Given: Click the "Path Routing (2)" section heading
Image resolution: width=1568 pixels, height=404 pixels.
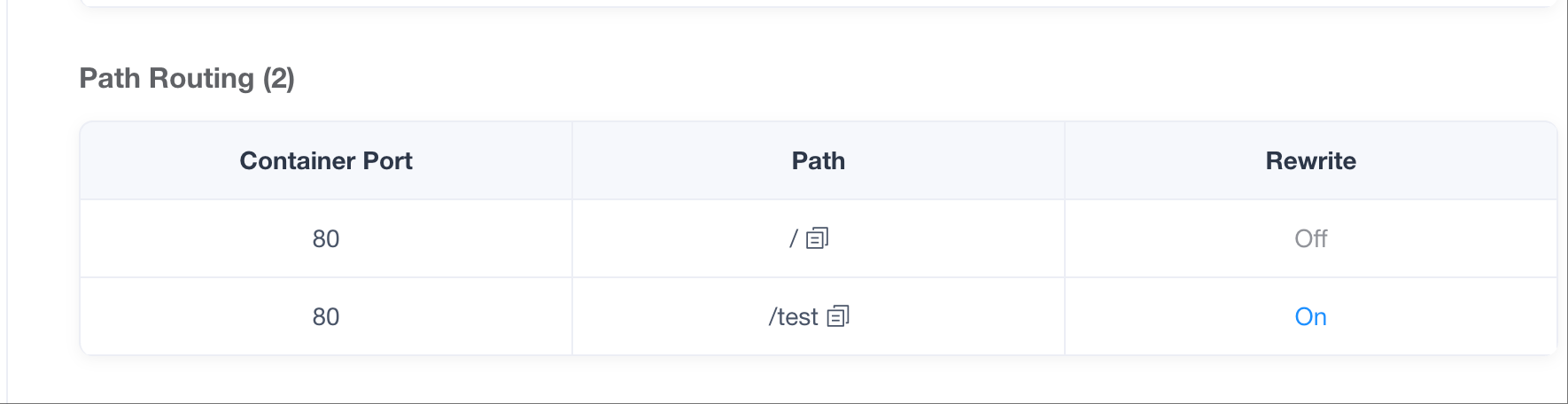Looking at the screenshot, I should tap(187, 78).
